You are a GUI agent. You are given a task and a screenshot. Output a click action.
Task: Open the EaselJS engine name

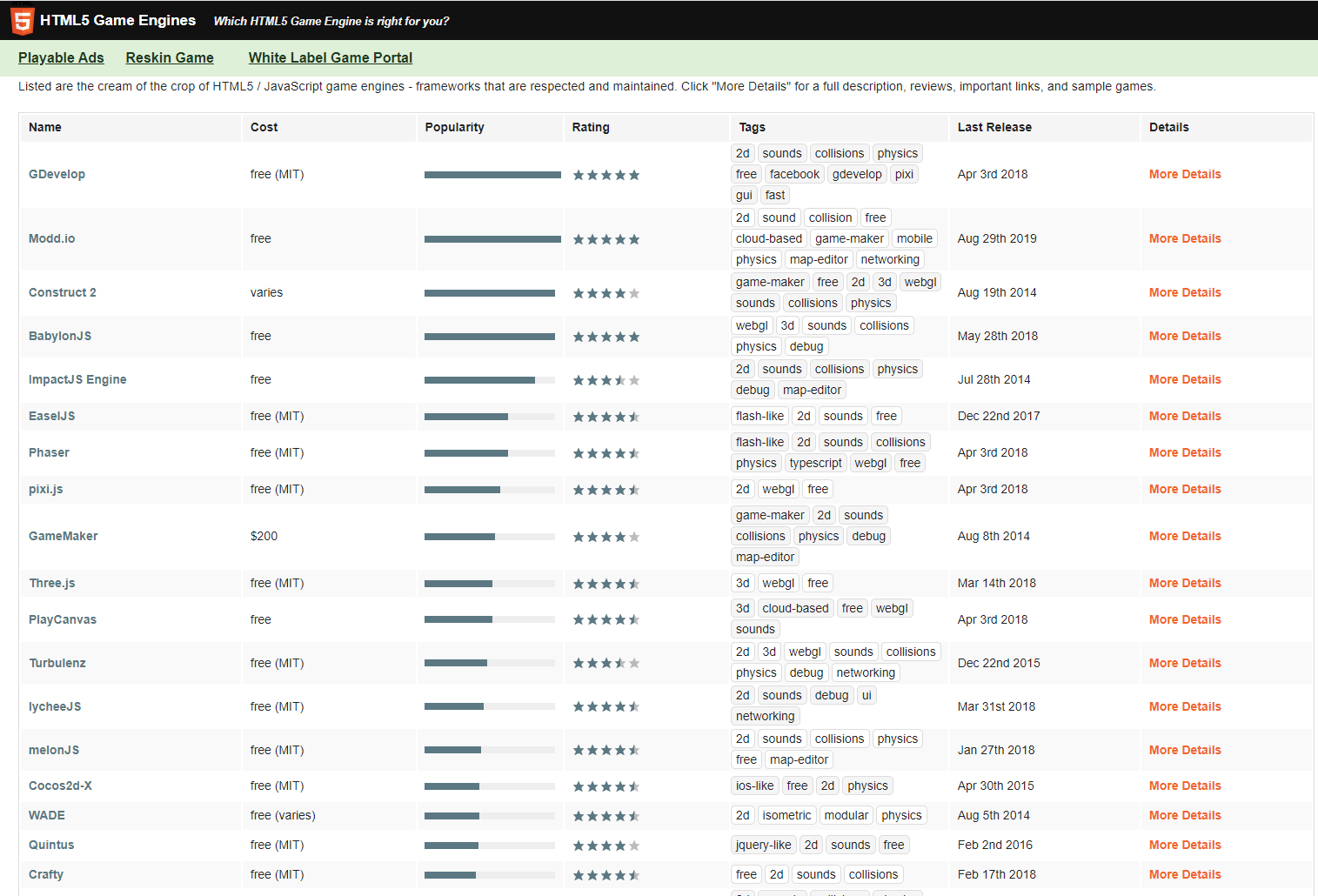click(x=52, y=416)
